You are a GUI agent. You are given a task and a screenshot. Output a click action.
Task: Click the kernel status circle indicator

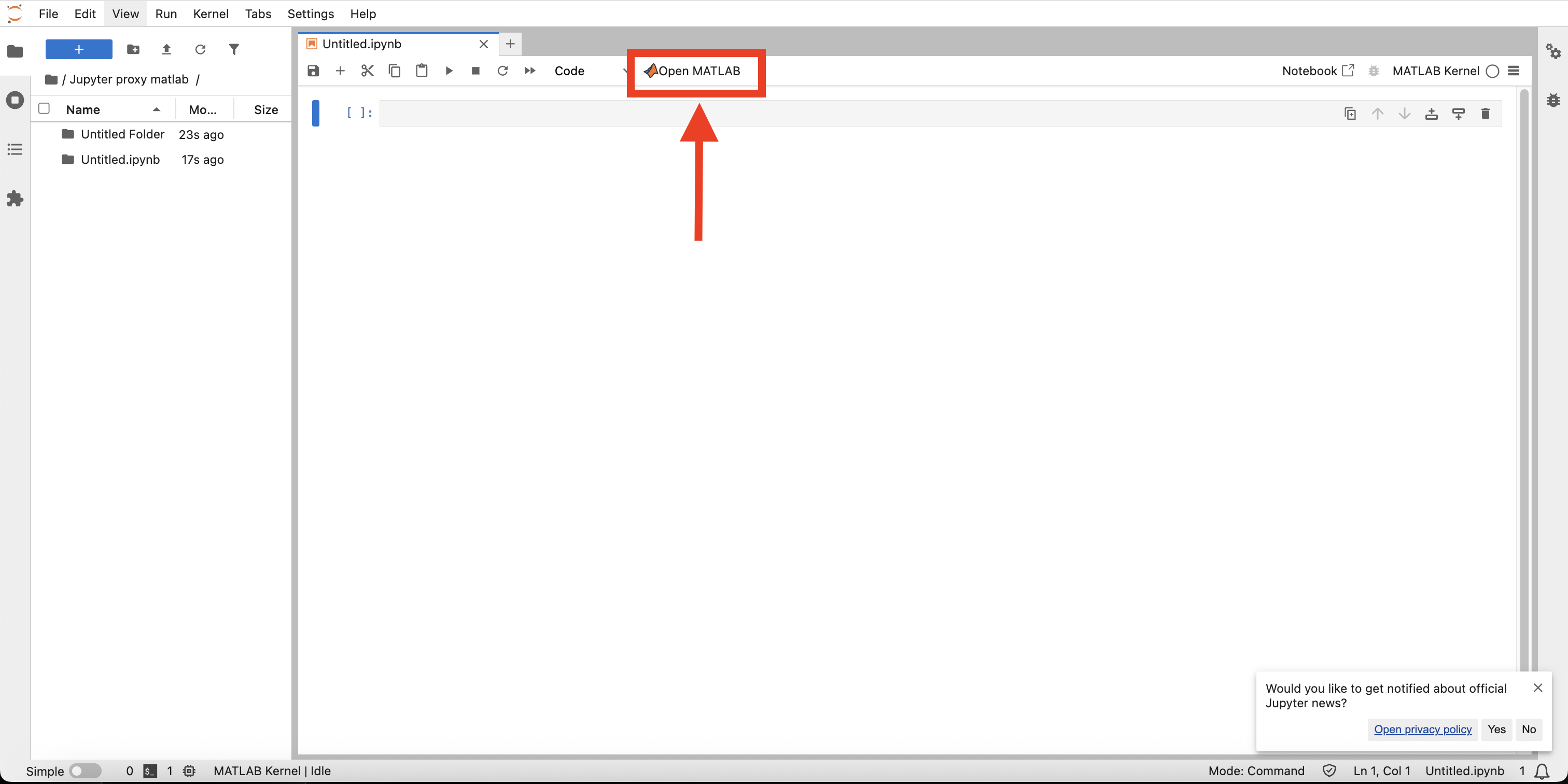[x=1492, y=71]
